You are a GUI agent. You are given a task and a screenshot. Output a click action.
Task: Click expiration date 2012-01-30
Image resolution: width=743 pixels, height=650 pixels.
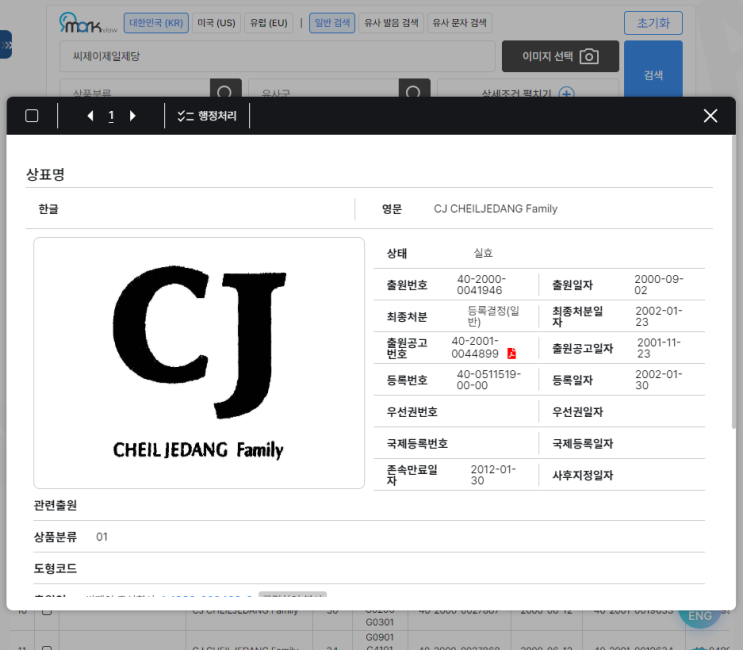point(493,475)
